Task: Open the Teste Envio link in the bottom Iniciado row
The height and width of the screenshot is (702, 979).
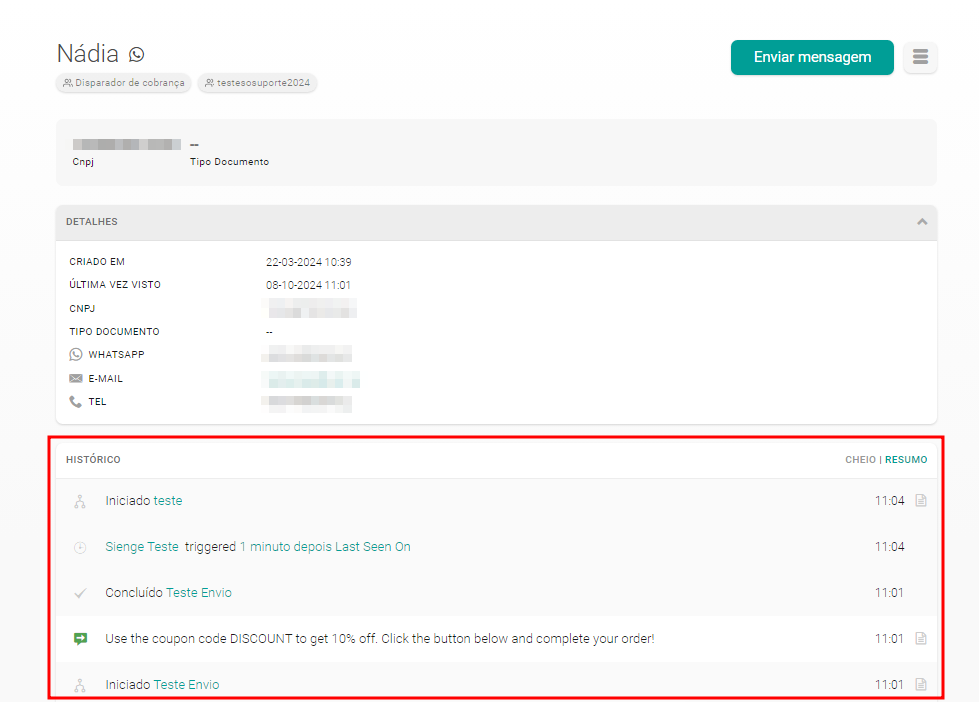Action: coord(186,685)
